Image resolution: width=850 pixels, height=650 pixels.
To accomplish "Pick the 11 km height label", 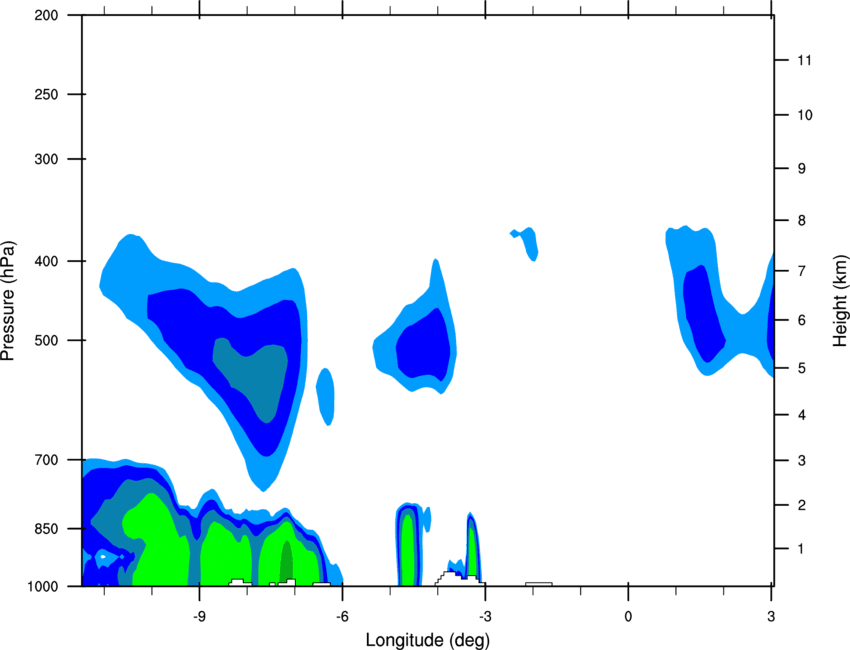I will click(x=804, y=60).
